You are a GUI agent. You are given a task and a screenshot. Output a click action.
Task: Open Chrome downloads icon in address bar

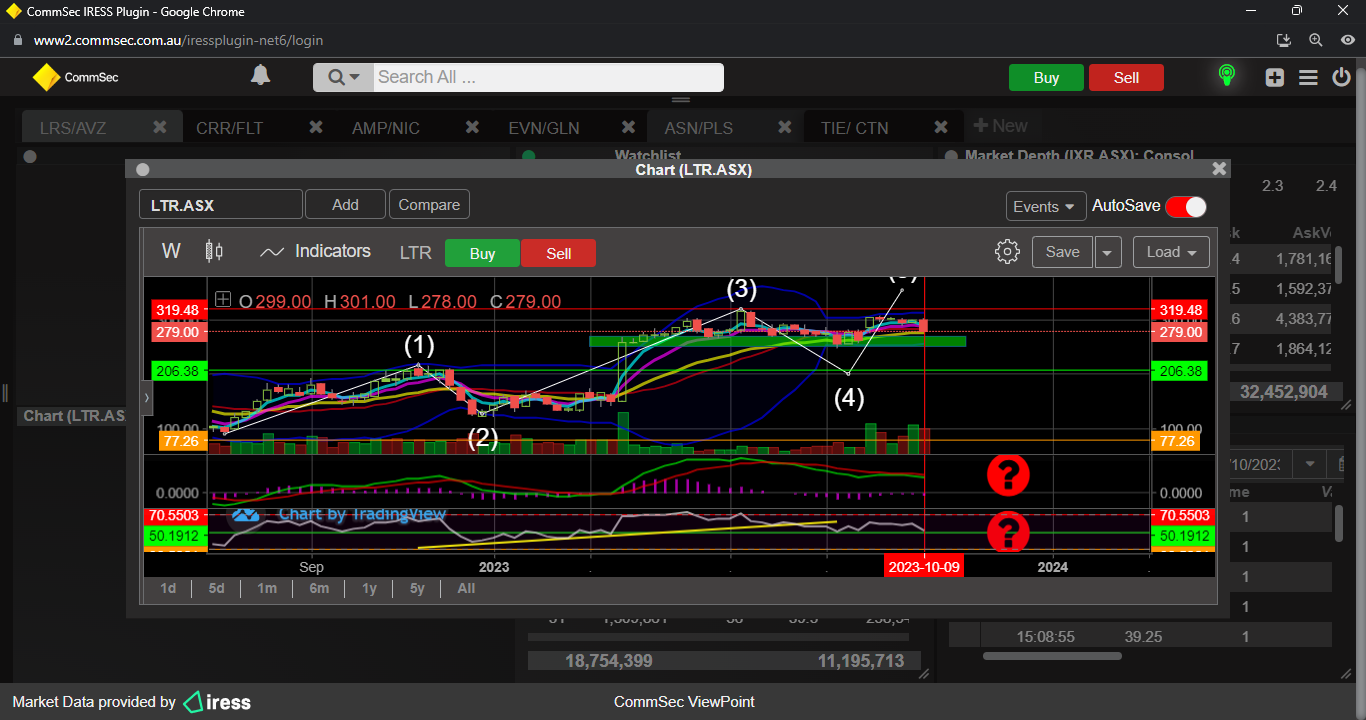(x=1285, y=40)
